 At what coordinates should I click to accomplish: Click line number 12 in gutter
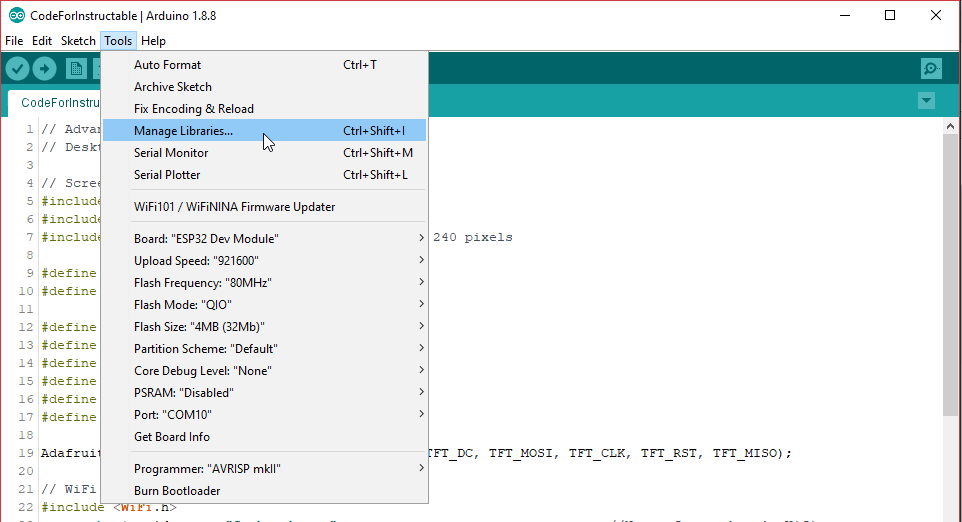click(26, 327)
